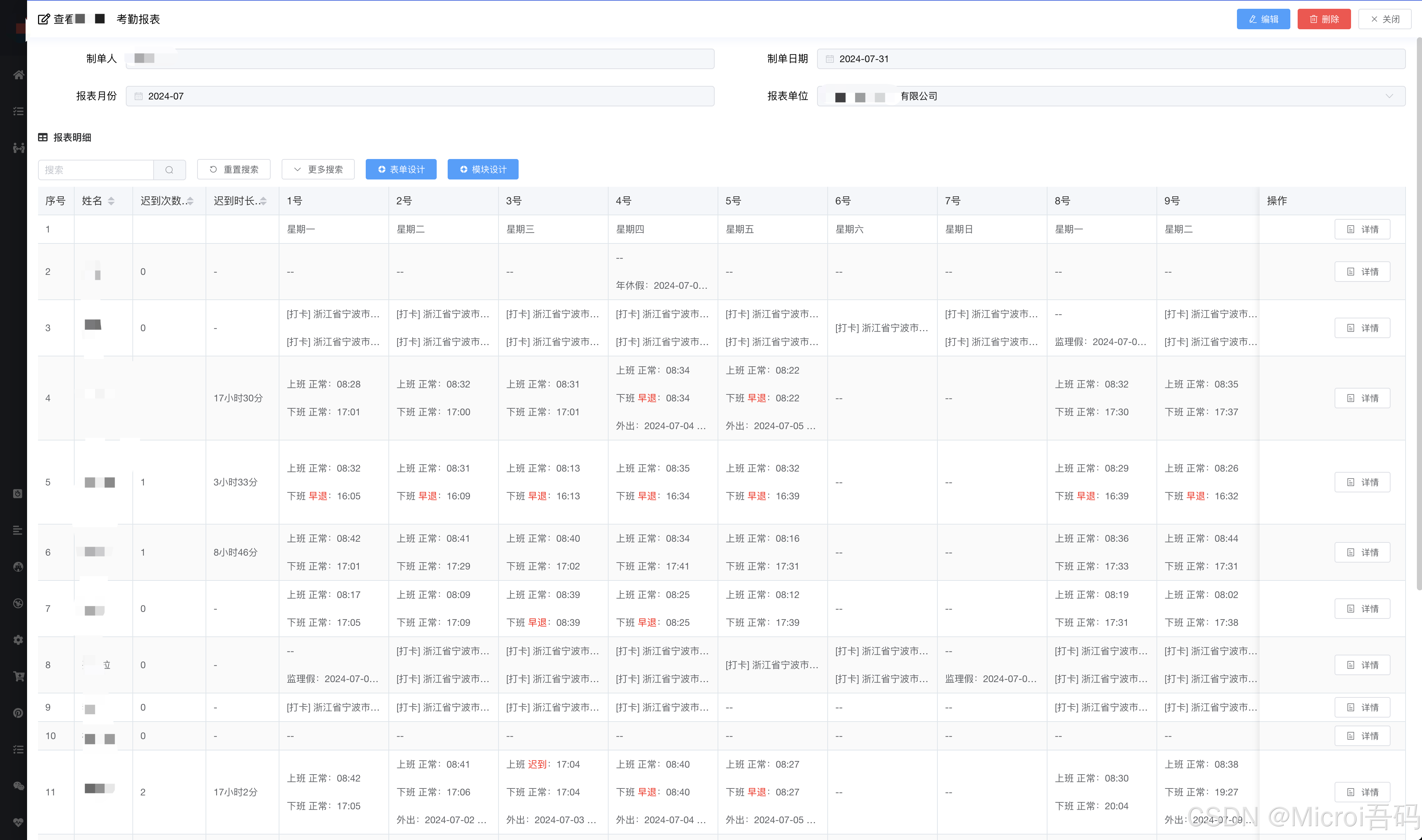Open 详情 for row 5

(1362, 482)
